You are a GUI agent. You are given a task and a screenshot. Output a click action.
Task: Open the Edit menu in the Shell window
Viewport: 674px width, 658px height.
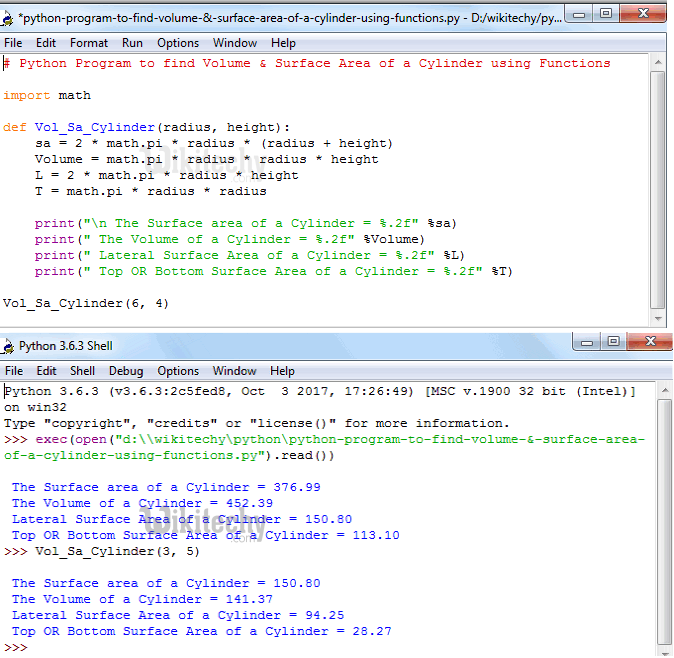[46, 371]
